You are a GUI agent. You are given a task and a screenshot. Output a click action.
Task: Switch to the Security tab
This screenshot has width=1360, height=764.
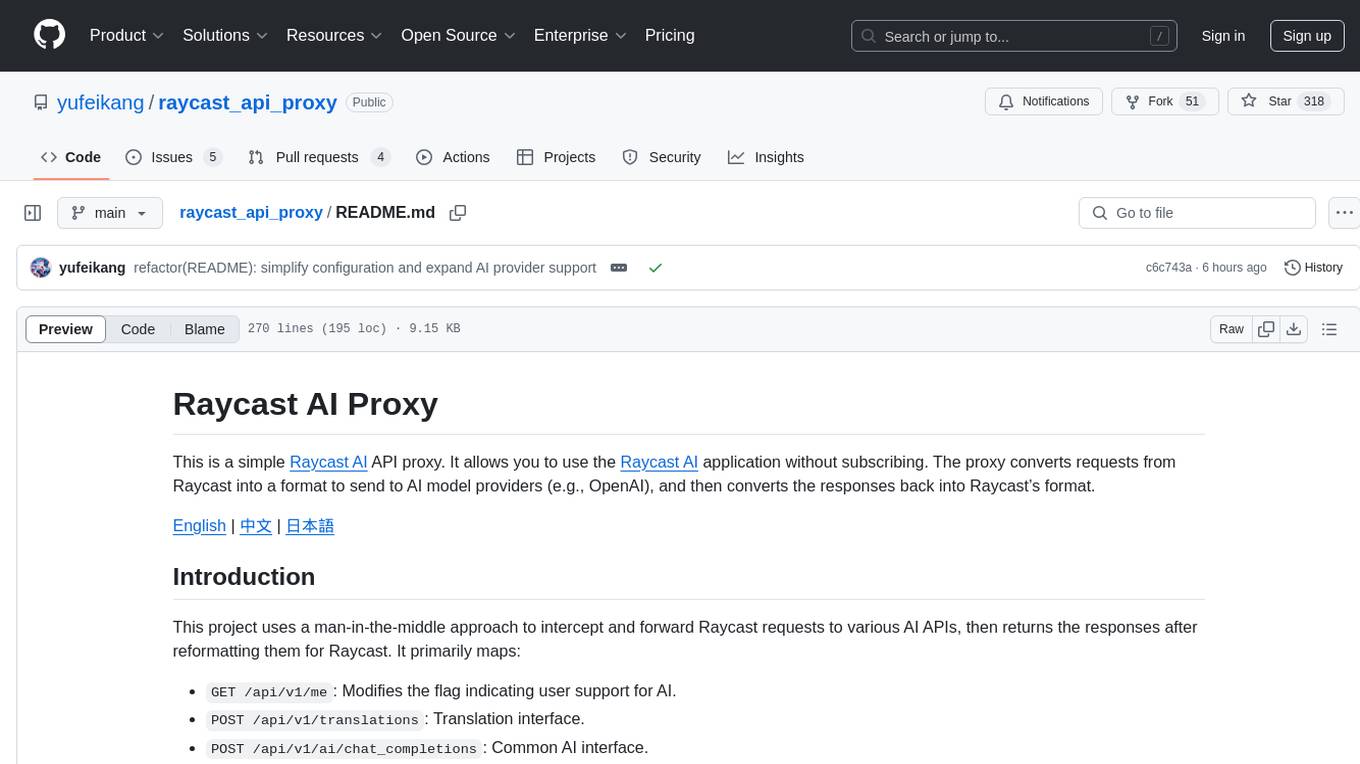coord(661,157)
